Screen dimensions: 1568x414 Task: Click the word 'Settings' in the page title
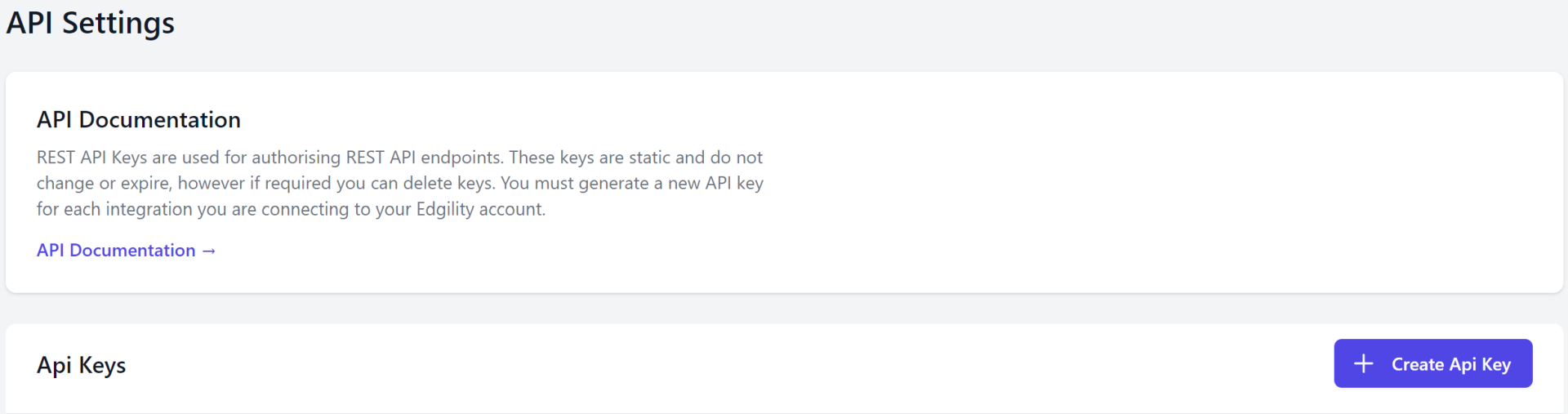[118, 23]
